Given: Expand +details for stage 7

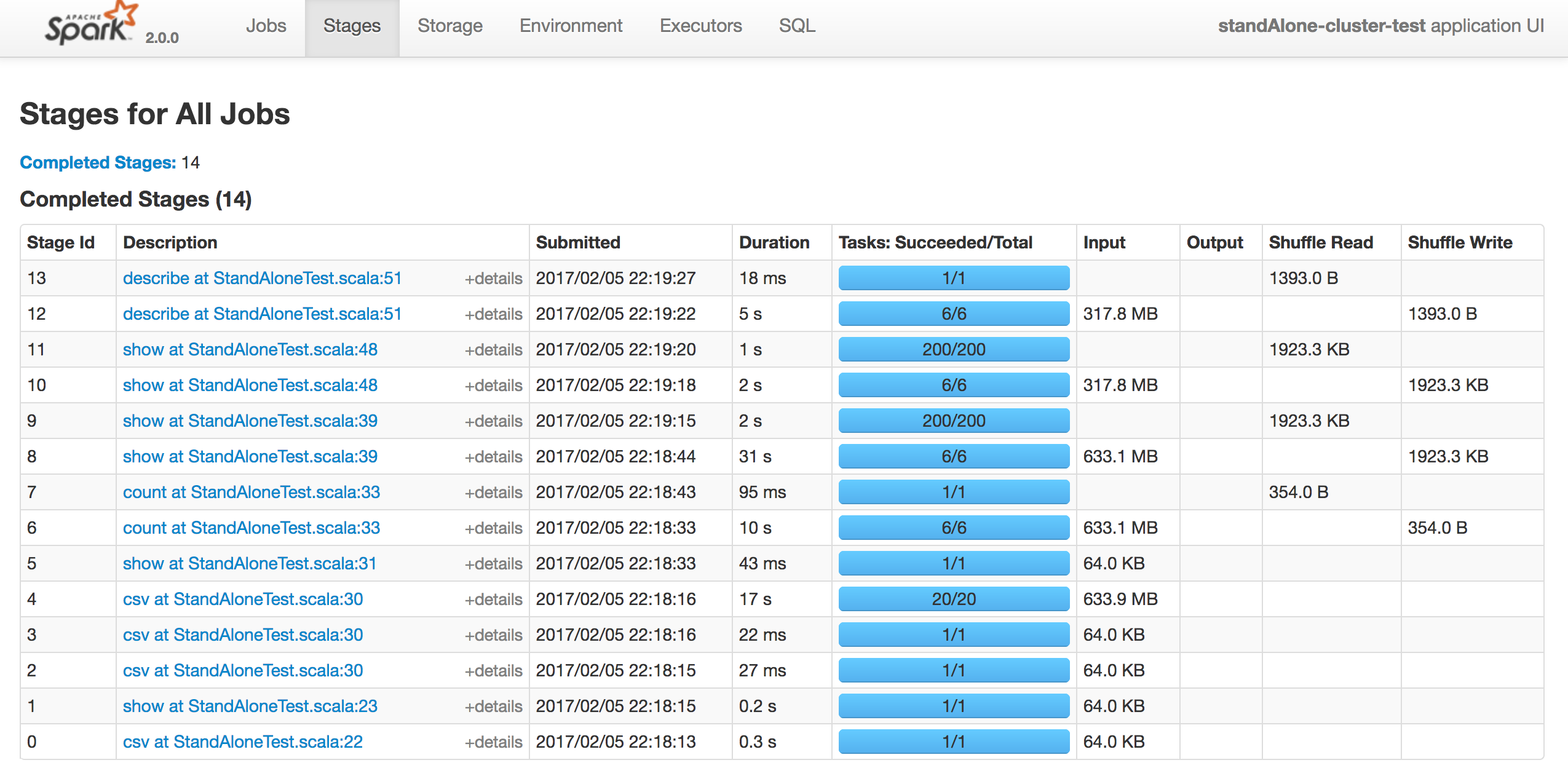Looking at the screenshot, I should click(493, 493).
